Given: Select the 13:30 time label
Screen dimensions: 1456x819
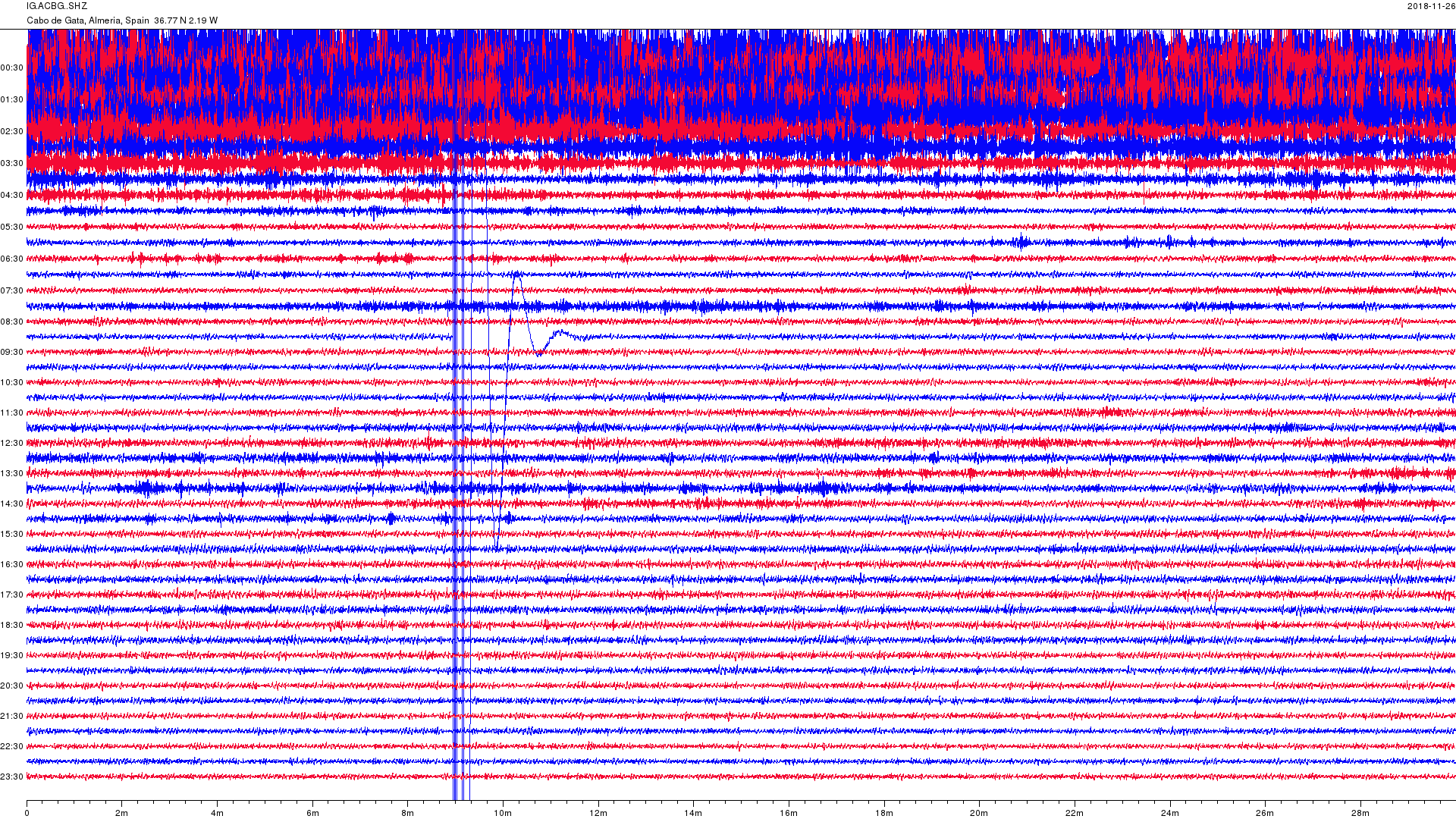Looking at the screenshot, I should [x=11, y=474].
